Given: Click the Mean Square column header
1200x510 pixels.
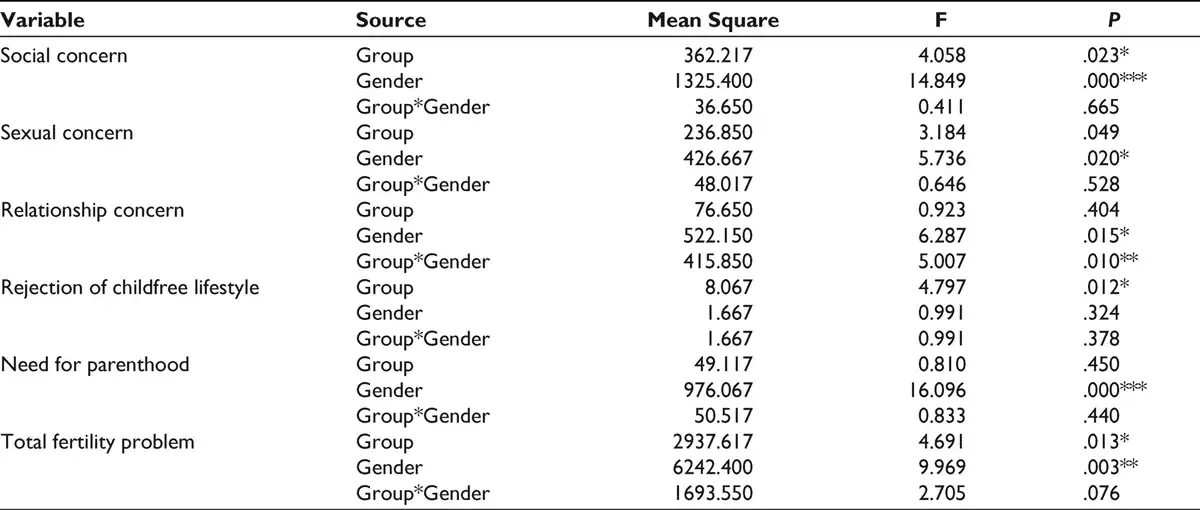Looking at the screenshot, I should click(x=712, y=20).
